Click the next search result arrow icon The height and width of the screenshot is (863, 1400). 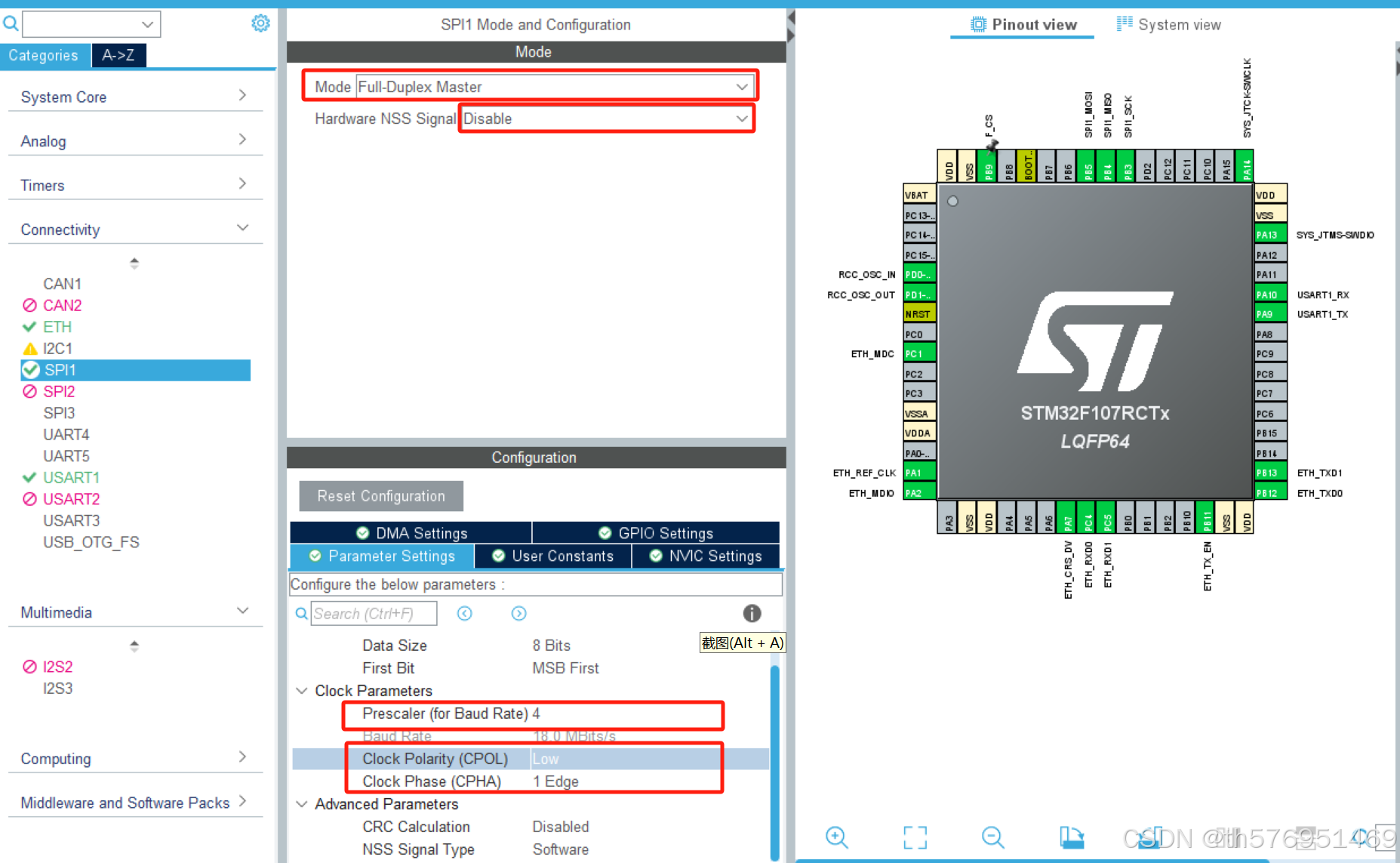click(518, 613)
